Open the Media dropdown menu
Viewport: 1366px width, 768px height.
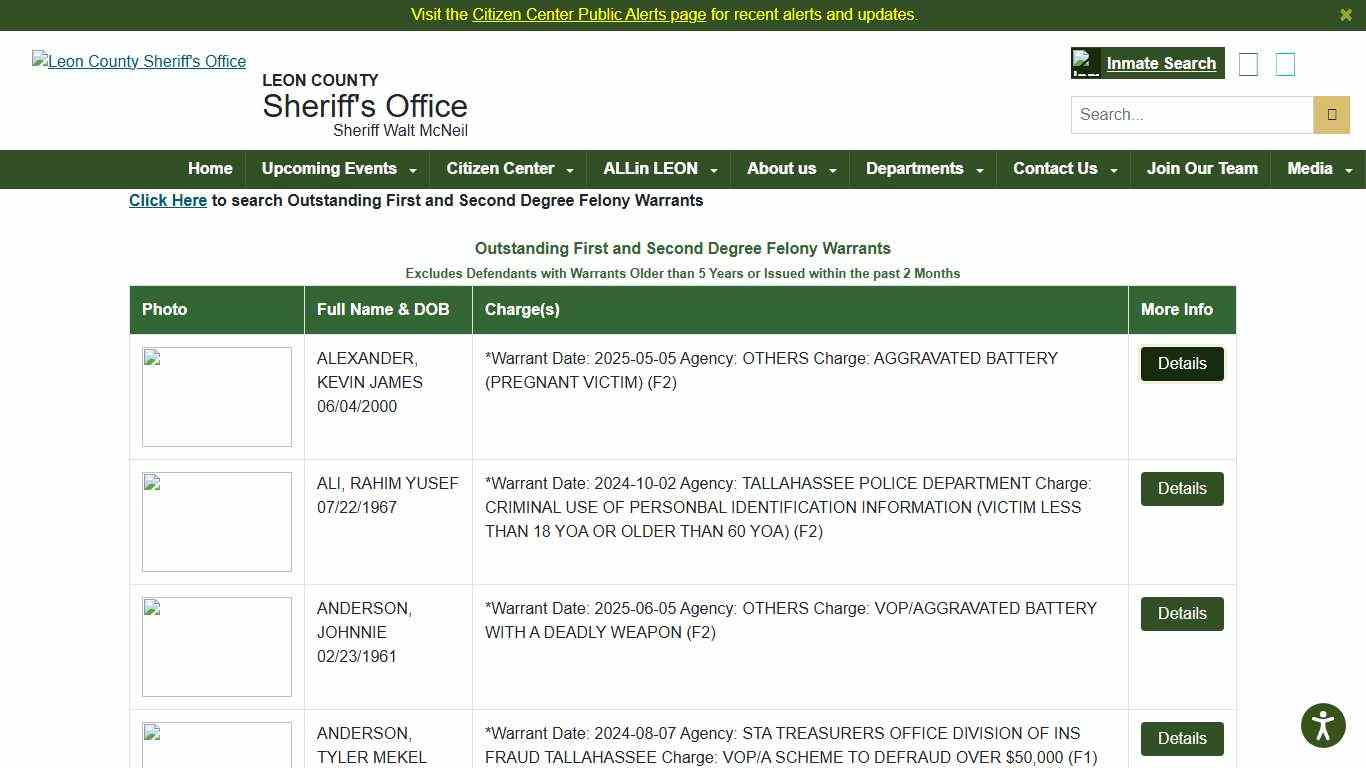[x=1318, y=169]
